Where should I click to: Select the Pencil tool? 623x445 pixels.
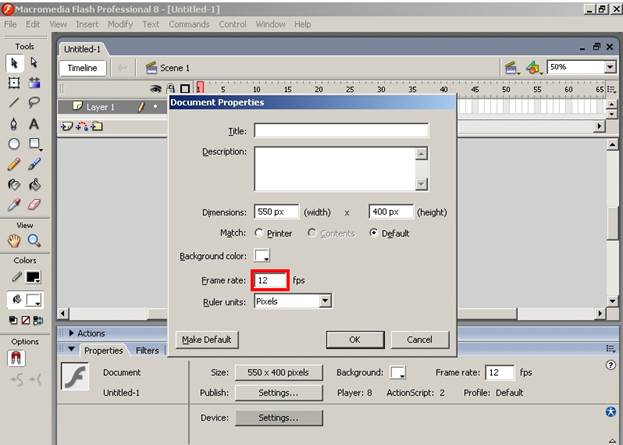(x=14, y=164)
